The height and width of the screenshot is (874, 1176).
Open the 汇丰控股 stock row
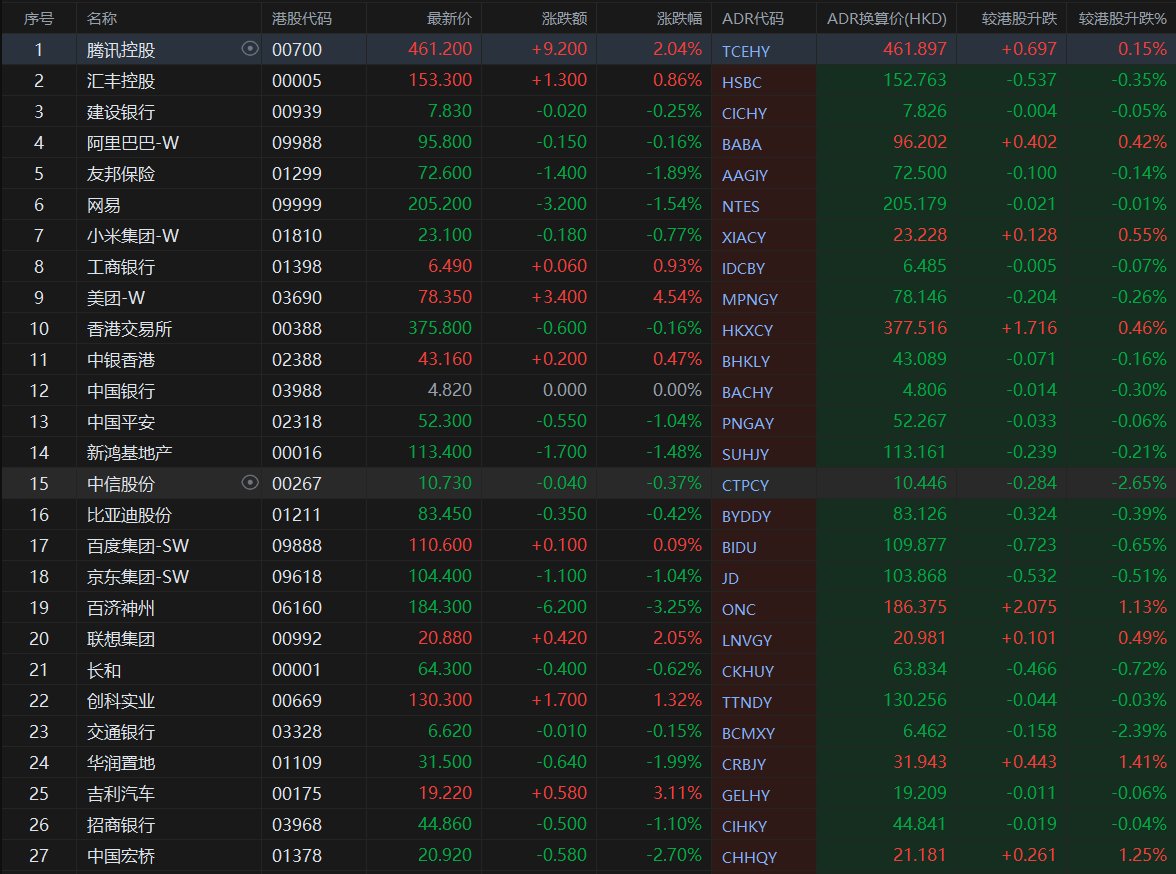pyautogui.click(x=588, y=80)
